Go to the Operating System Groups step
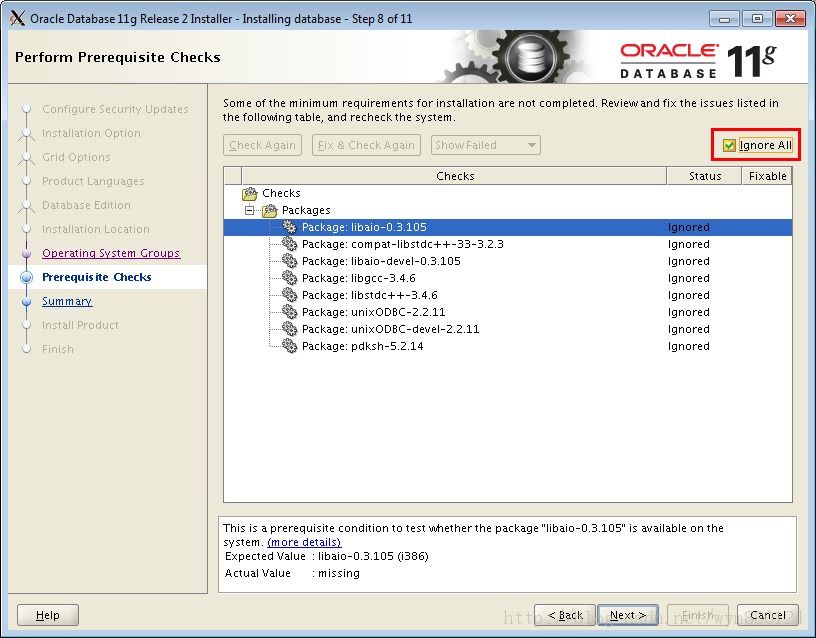This screenshot has height=638, width=816. 112,253
